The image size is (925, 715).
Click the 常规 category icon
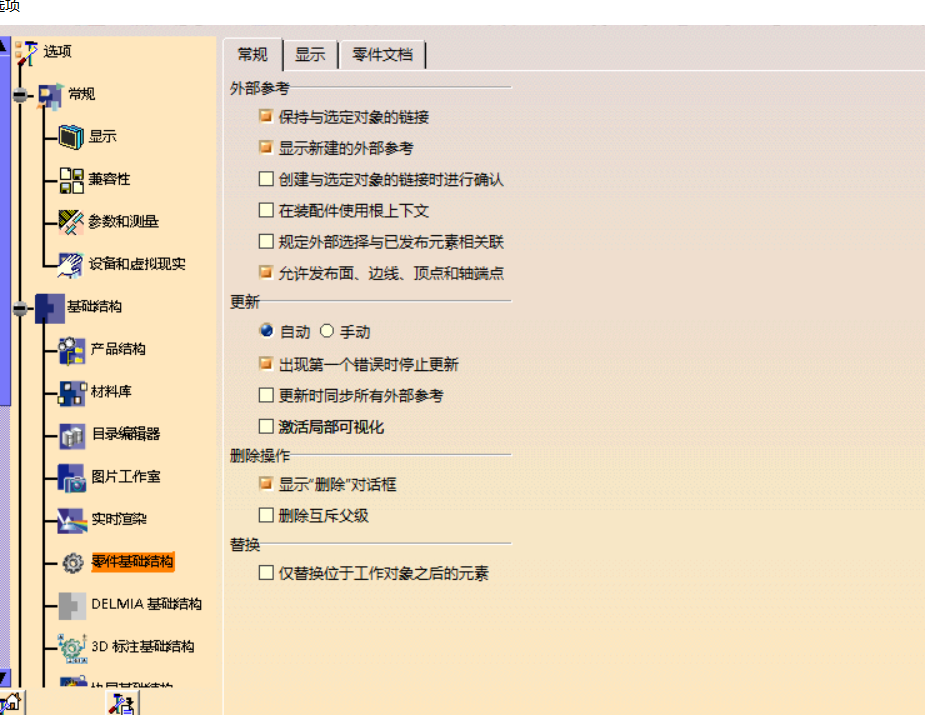tap(50, 96)
